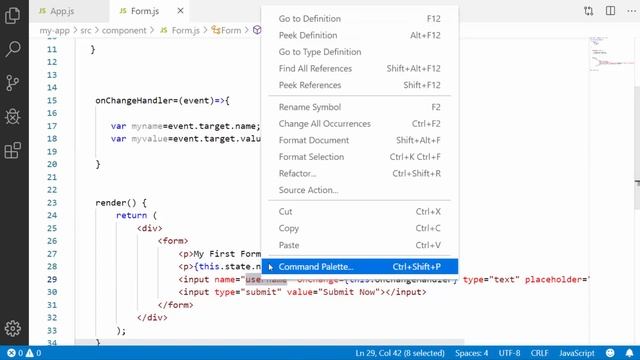Click myvalue variable on line 18
This screenshot has height=360, width=640.
(x=149, y=139)
